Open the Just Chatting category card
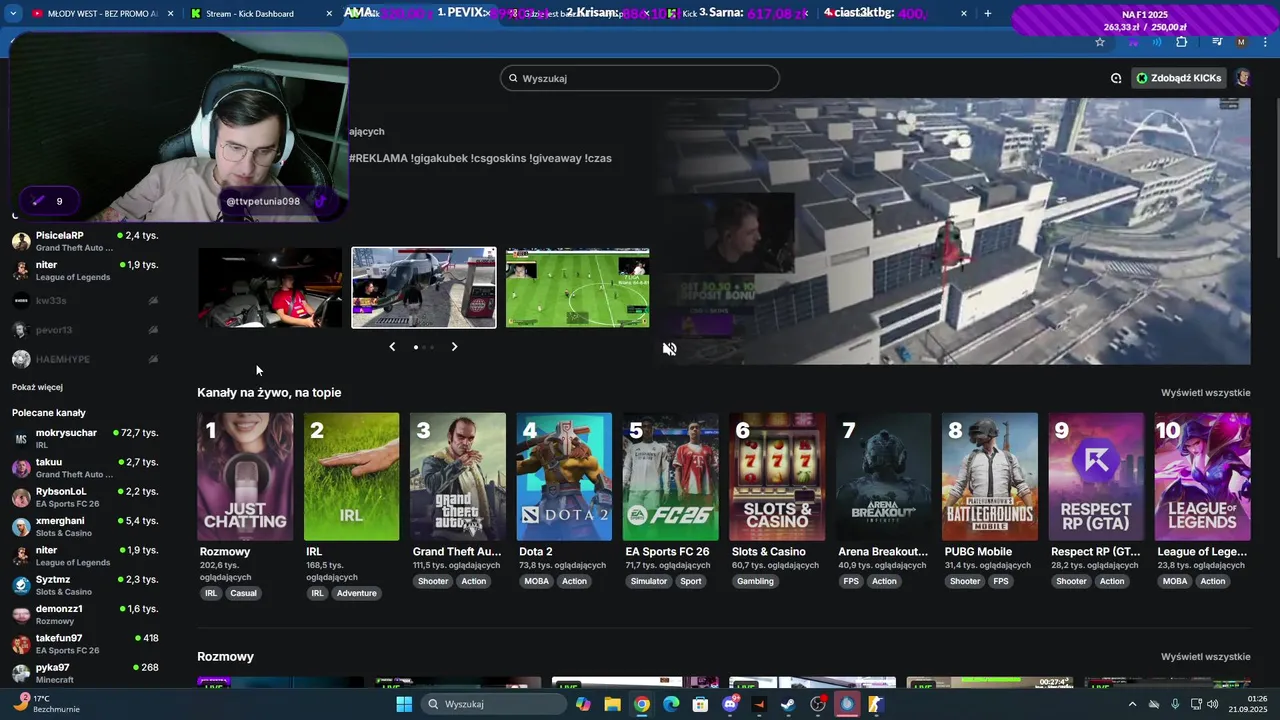This screenshot has height=720, width=1280. tap(245, 477)
